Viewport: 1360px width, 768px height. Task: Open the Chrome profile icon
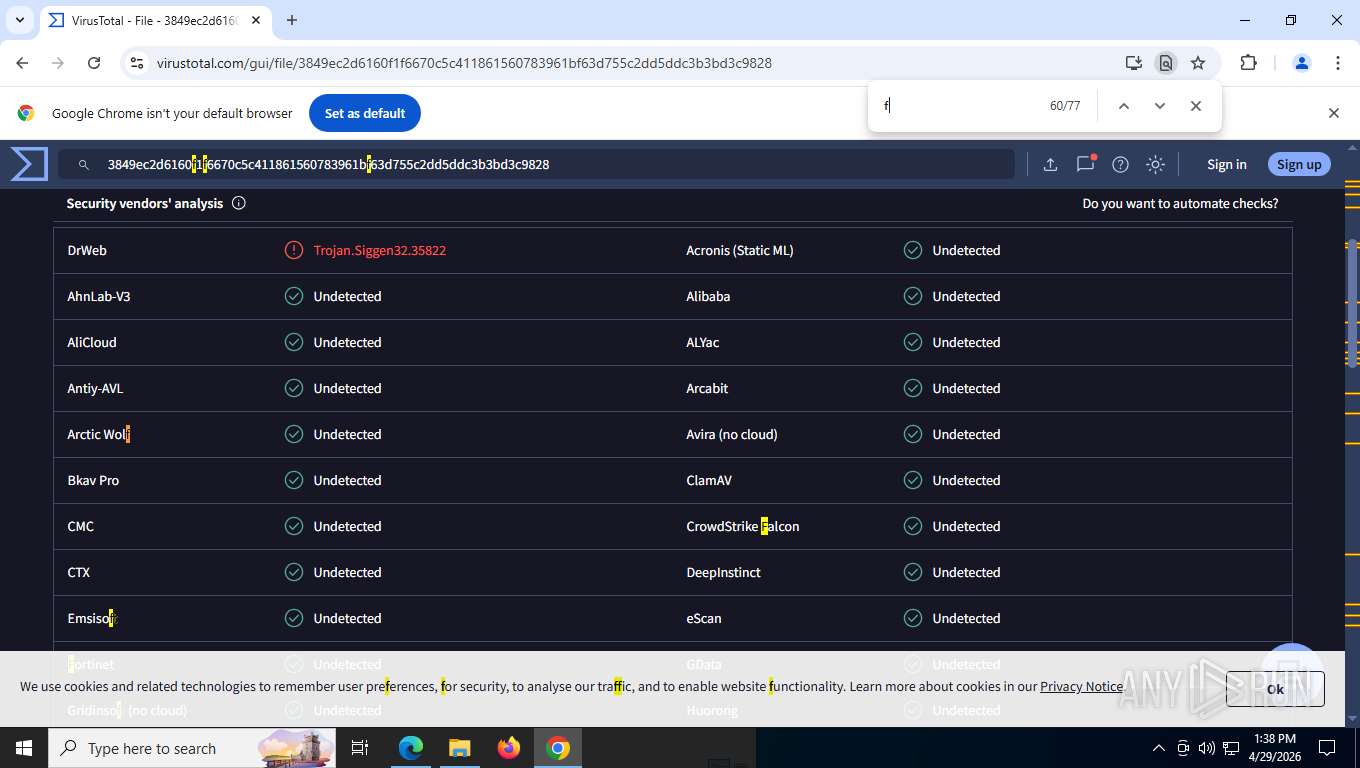coord(1302,63)
